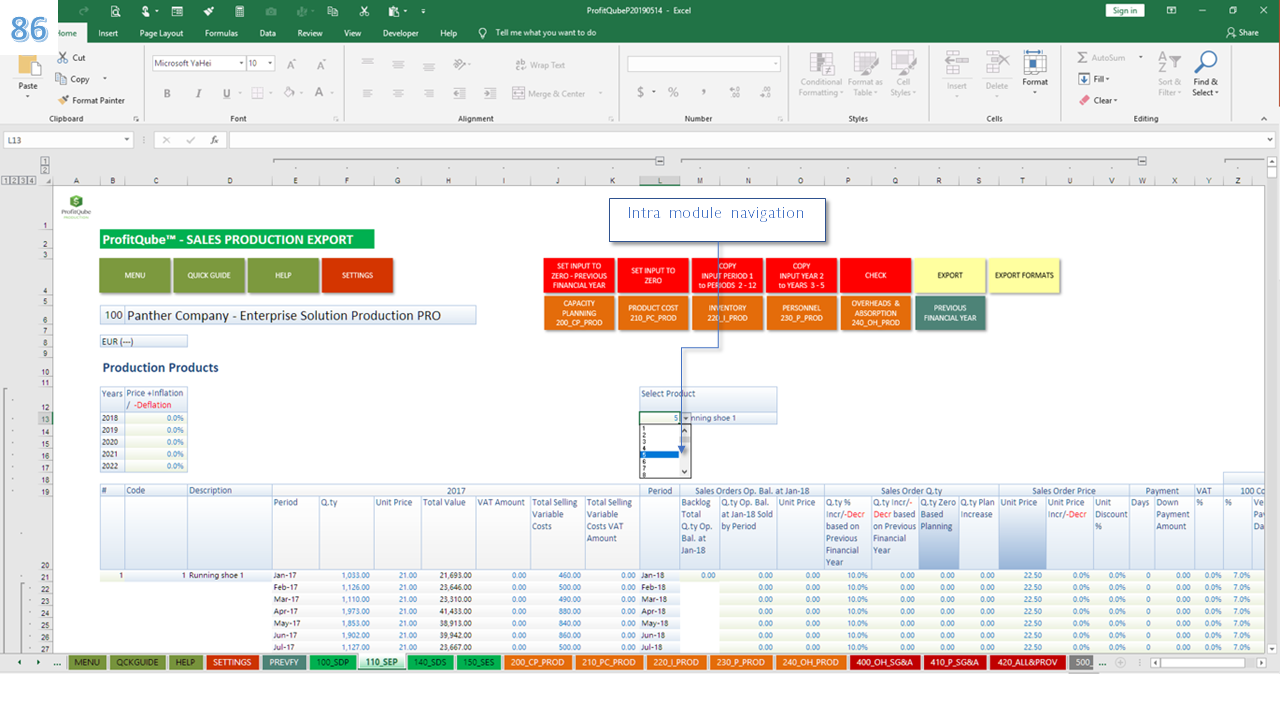Open the Developer ribbon tab
The image size is (1280, 720).
[x=400, y=33]
